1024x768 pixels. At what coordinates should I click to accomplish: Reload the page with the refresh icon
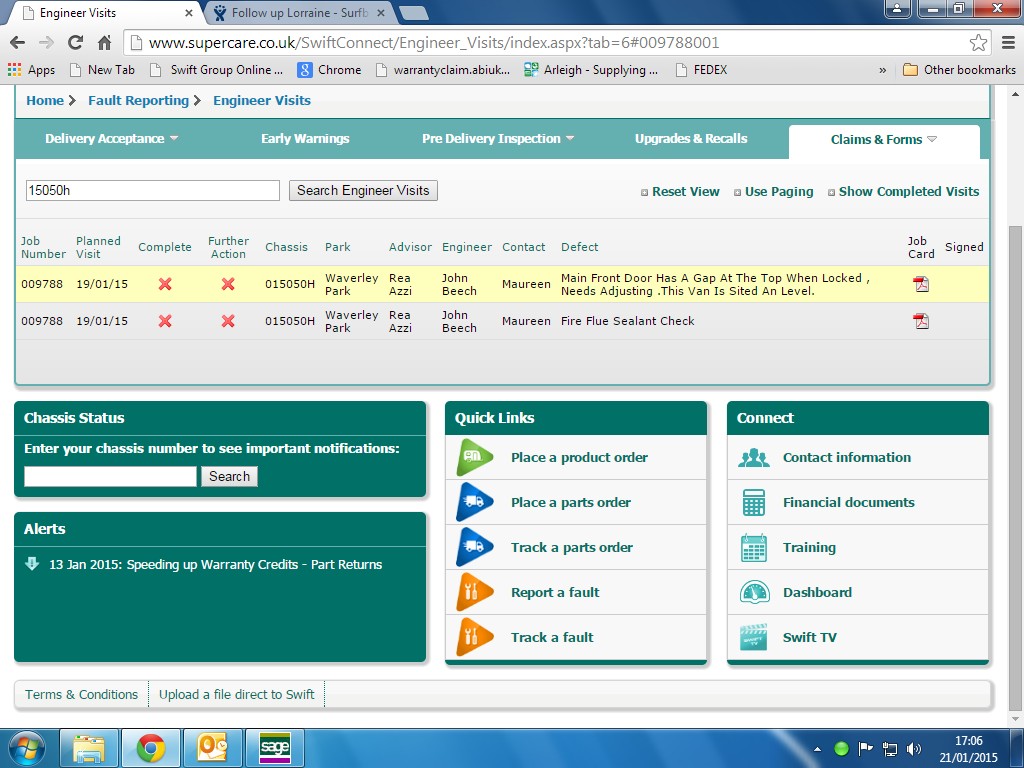75,43
